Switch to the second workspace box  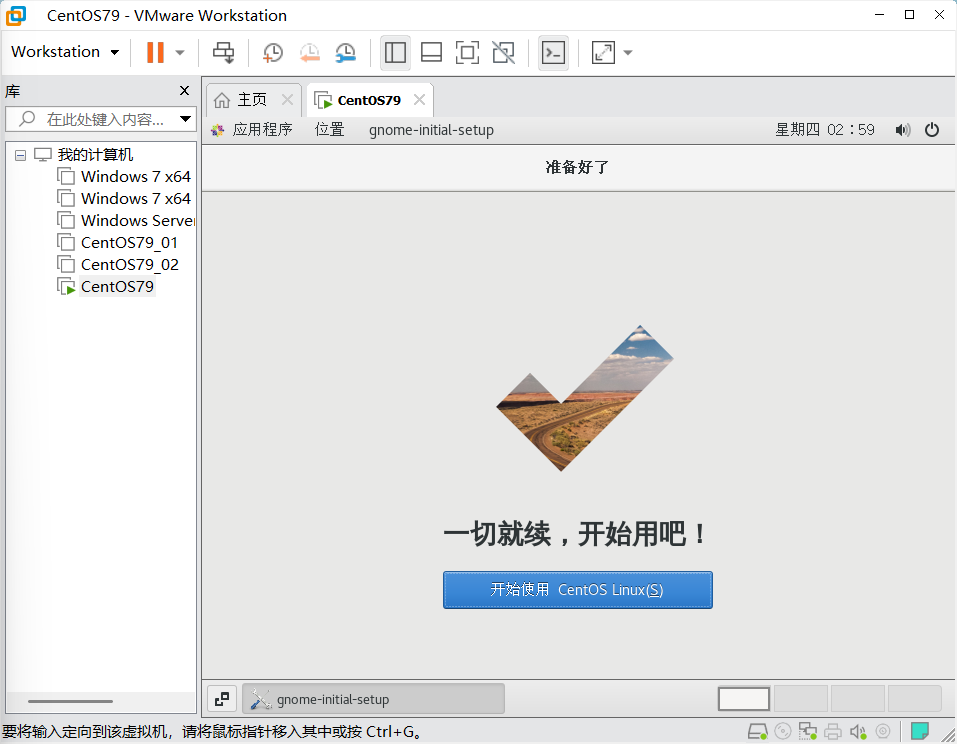[801, 699]
